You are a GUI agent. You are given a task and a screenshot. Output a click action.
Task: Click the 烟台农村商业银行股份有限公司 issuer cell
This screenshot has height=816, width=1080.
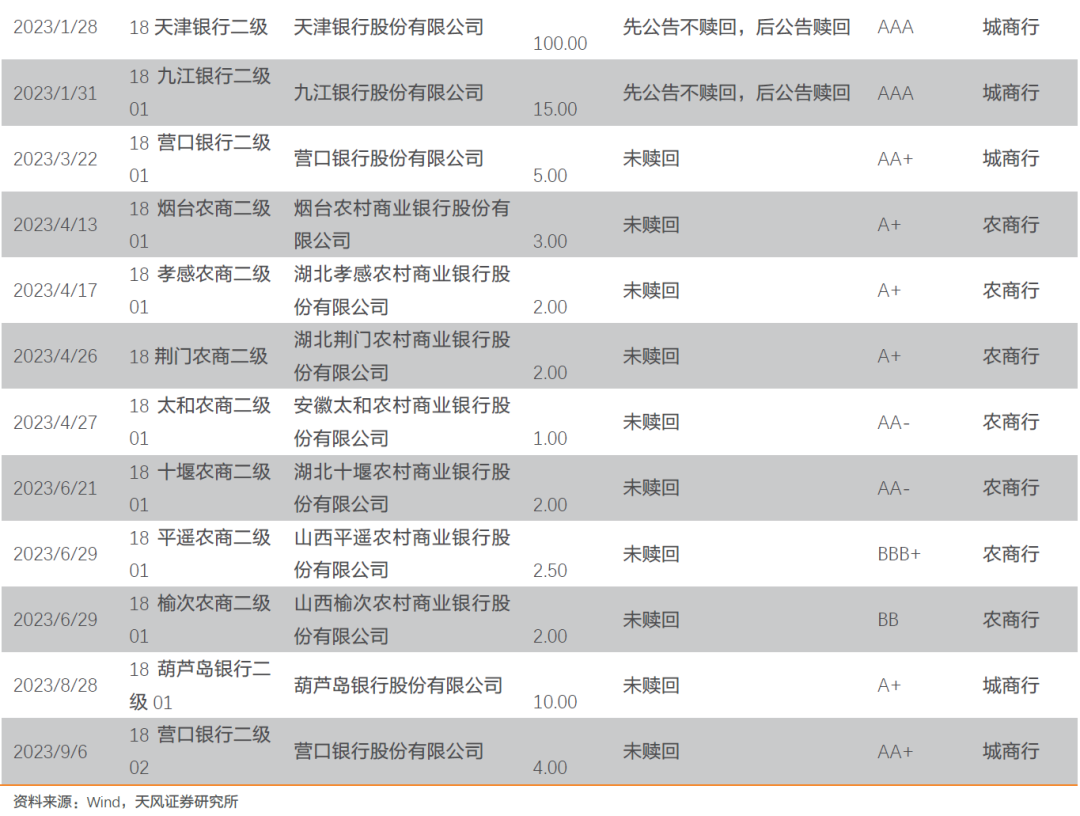click(x=398, y=224)
